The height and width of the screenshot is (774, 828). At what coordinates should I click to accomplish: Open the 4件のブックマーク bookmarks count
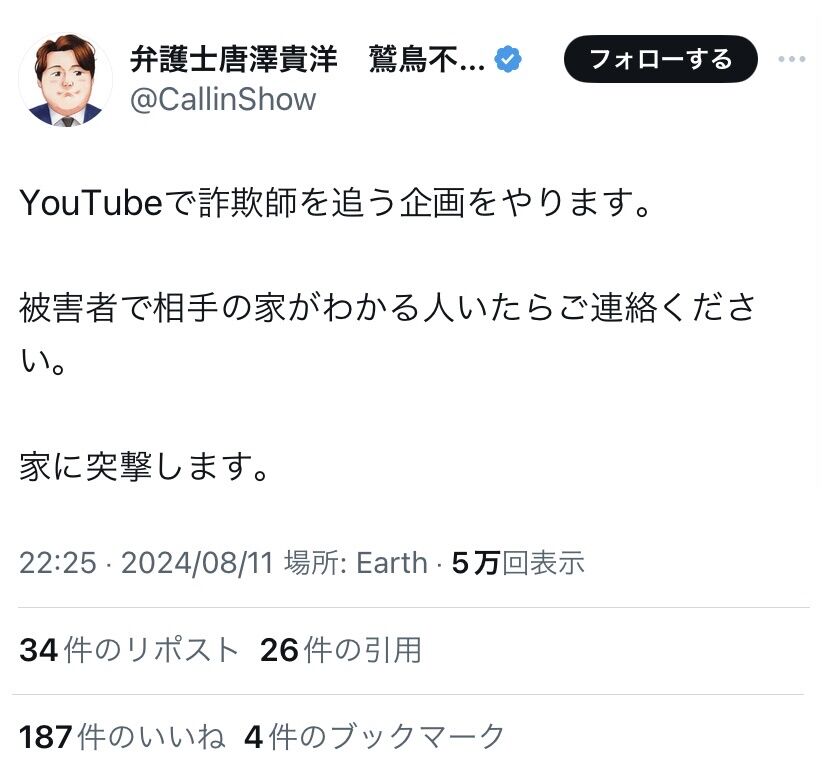click(374, 737)
